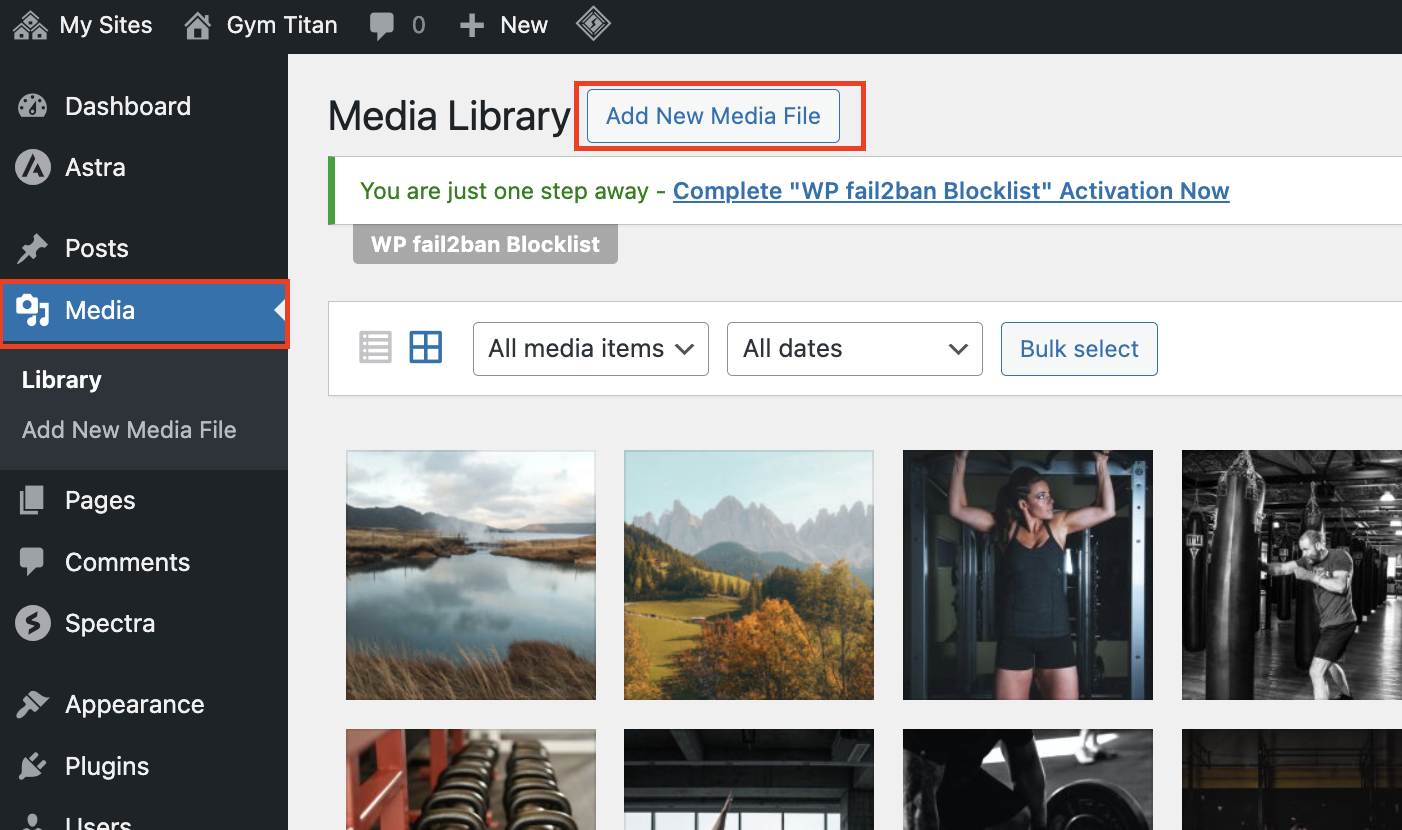This screenshot has height=830, width=1402.
Task: Click the comment count 0 in admin bar
Action: pos(418,25)
